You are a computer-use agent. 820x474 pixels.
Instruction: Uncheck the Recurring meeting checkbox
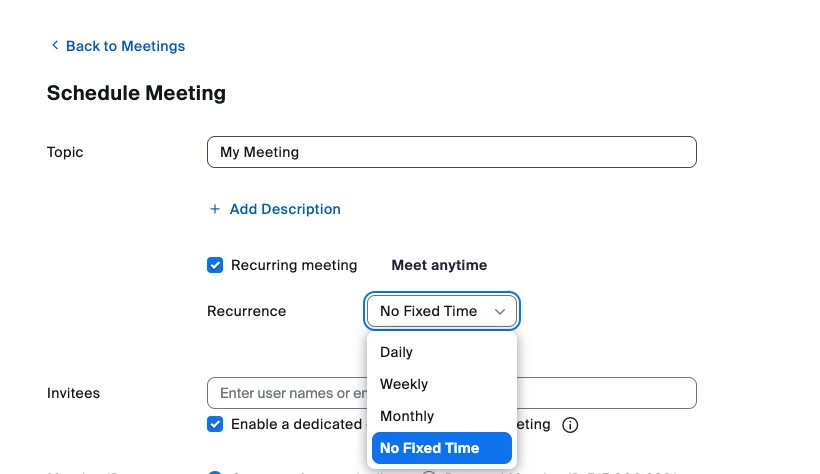(215, 265)
